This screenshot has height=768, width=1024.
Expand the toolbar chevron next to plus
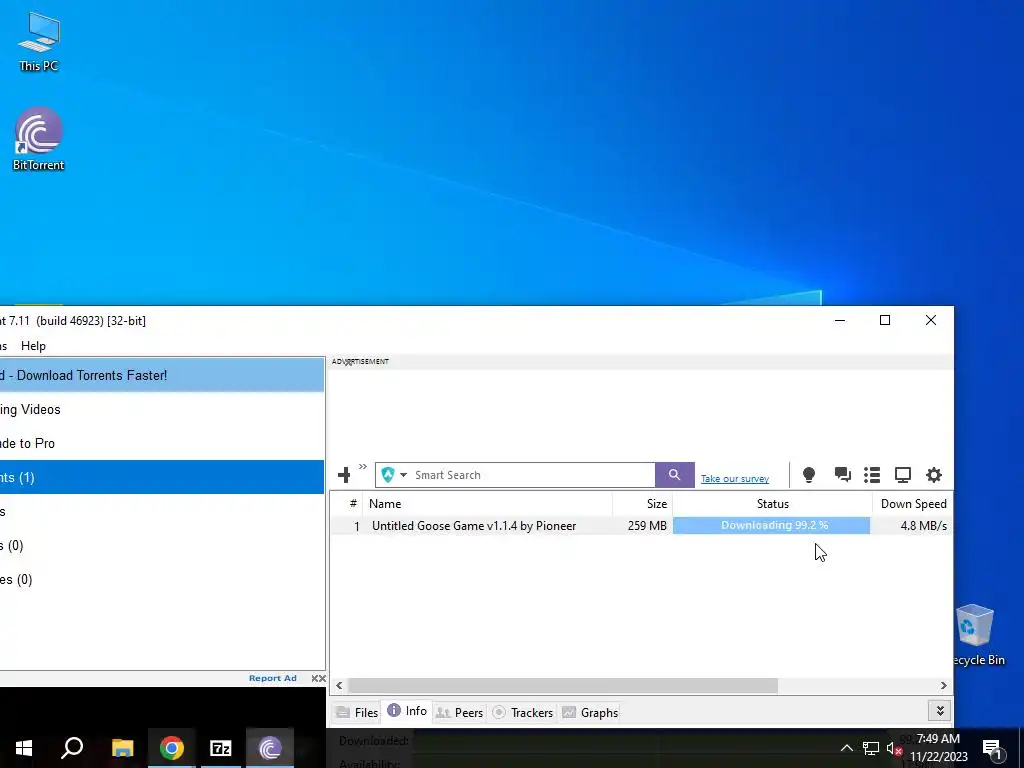tap(362, 466)
